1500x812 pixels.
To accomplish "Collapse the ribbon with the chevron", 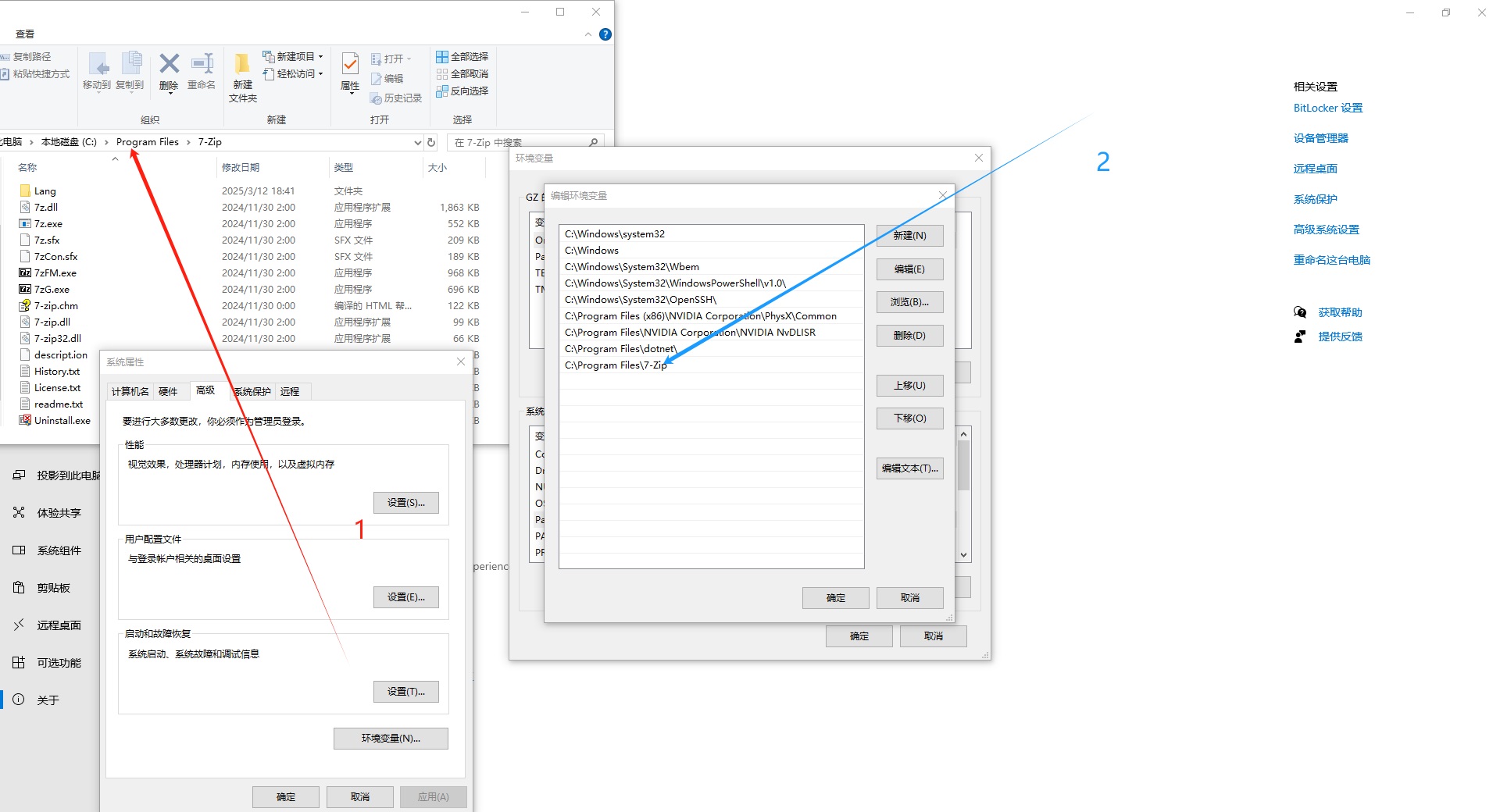I will [x=587, y=34].
